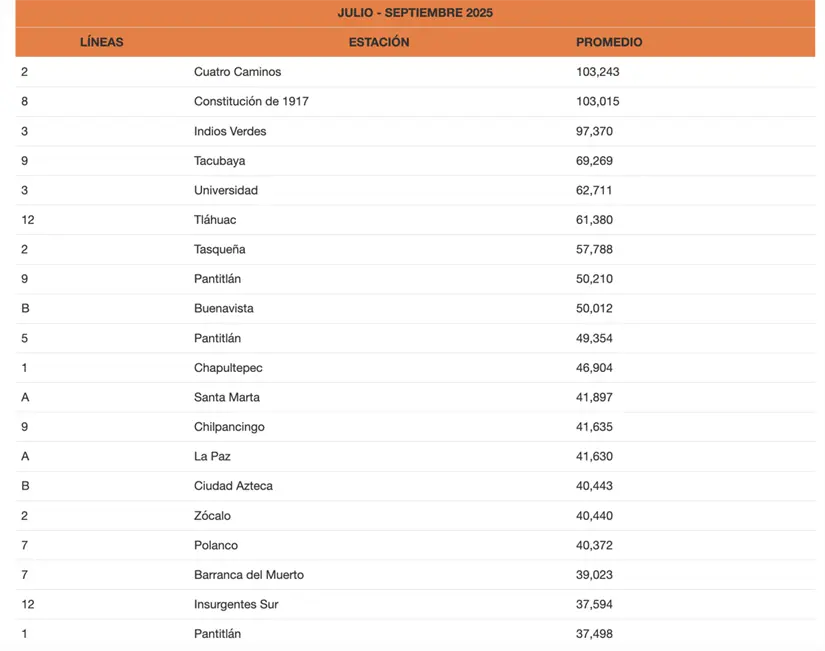825x651 pixels.
Task: Select the Santa Marta station cell
Action: click(x=227, y=397)
